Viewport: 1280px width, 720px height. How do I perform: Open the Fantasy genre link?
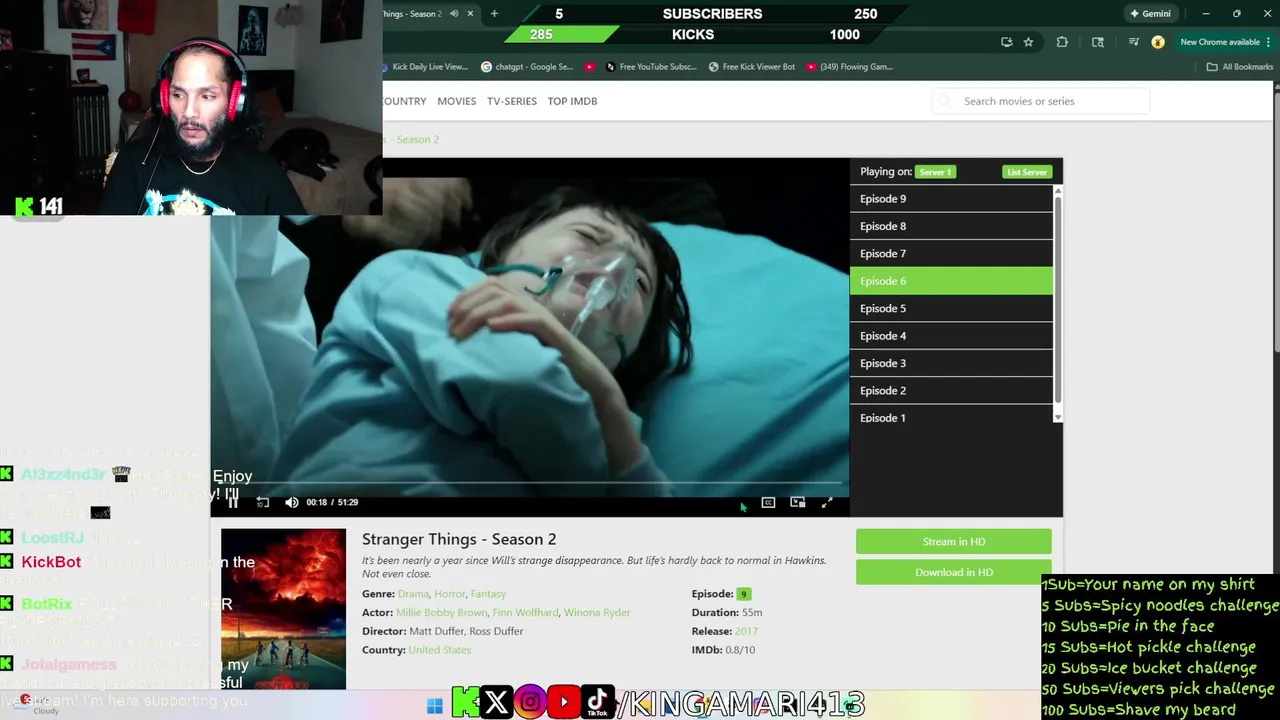pyautogui.click(x=488, y=594)
